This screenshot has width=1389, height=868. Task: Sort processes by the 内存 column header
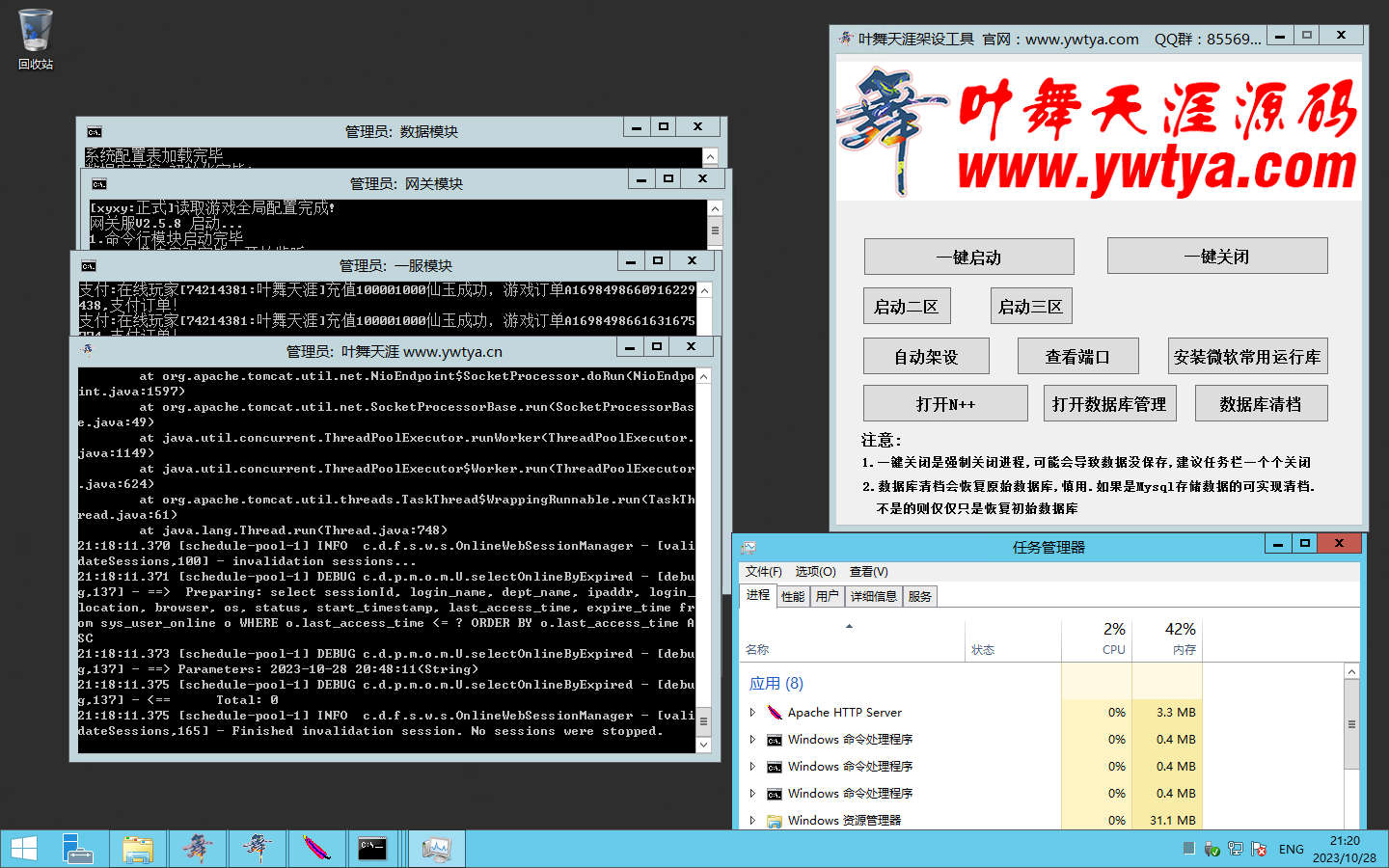click(x=1167, y=638)
